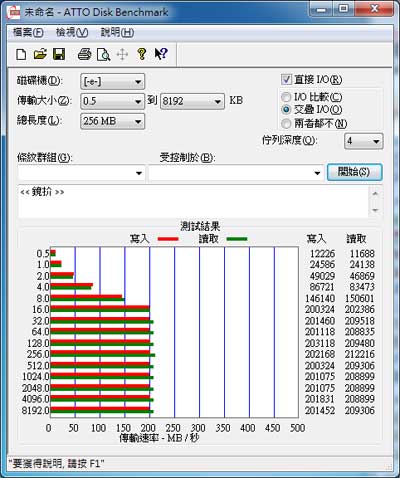Expand the 受控制於(B) dropdown
Viewport: 400px width, 478px height.
coord(236,173)
